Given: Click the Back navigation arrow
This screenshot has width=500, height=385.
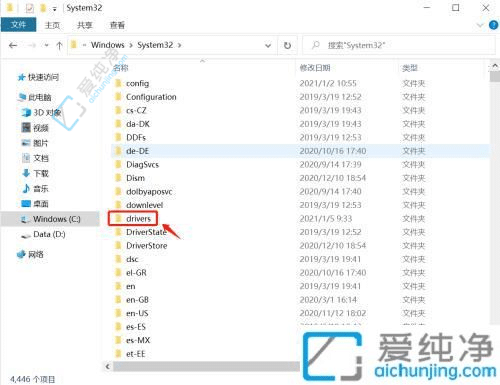Looking at the screenshot, I should tap(13, 45).
